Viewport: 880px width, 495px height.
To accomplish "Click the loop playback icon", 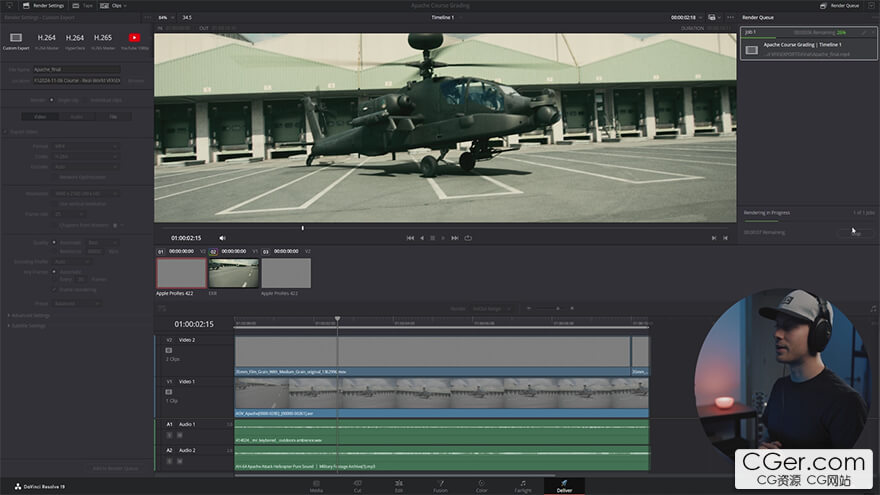I will (467, 238).
